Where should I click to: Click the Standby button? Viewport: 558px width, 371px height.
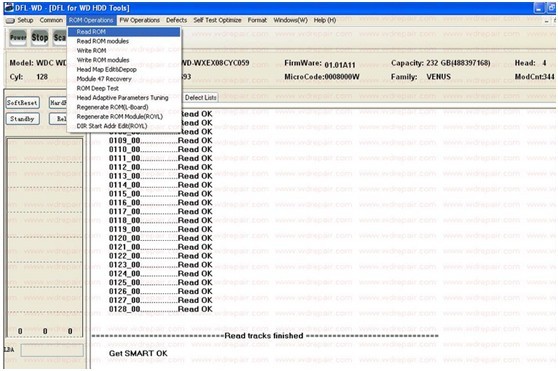(22, 119)
